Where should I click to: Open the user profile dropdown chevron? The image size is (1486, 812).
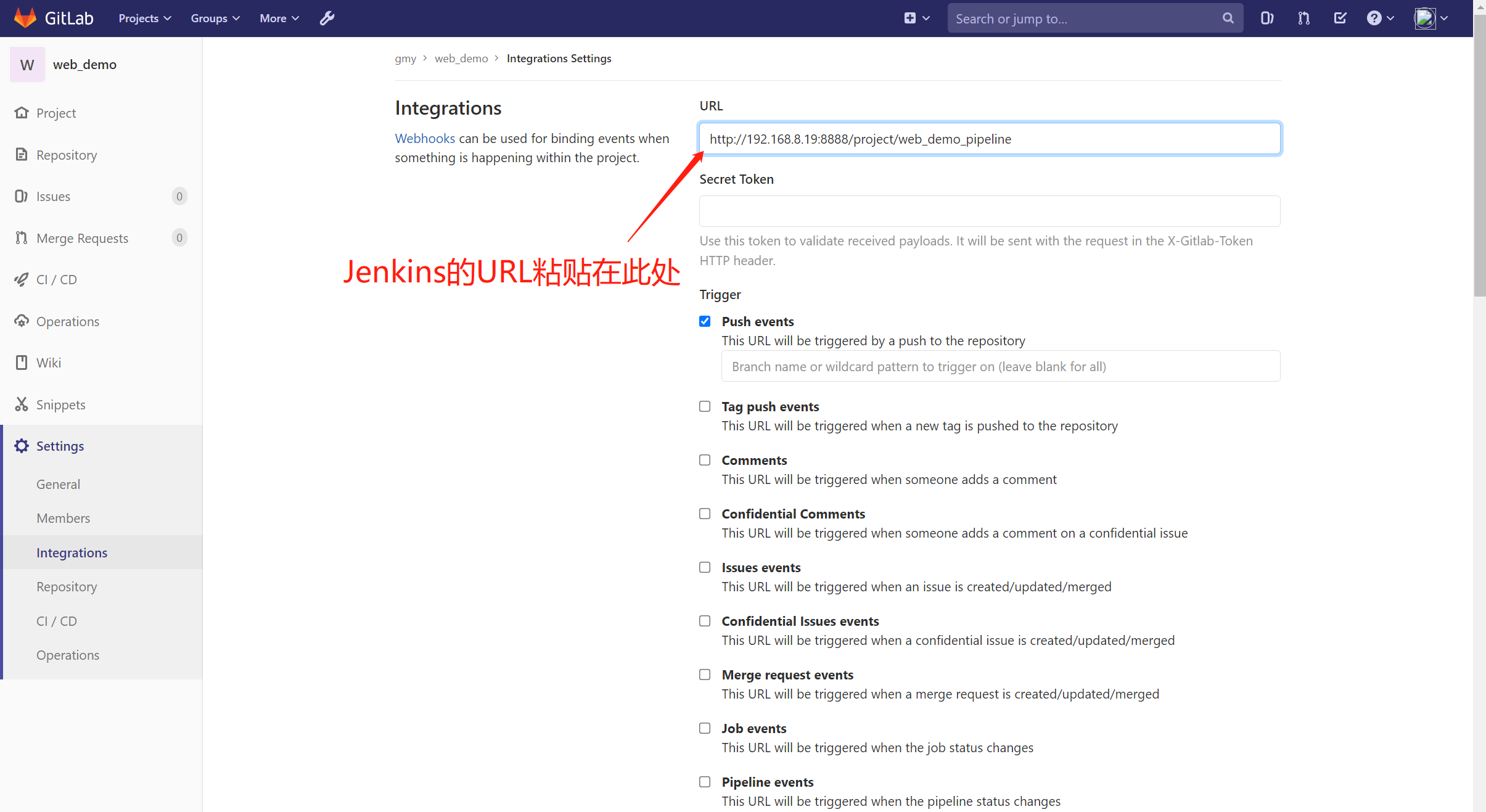coord(1444,18)
